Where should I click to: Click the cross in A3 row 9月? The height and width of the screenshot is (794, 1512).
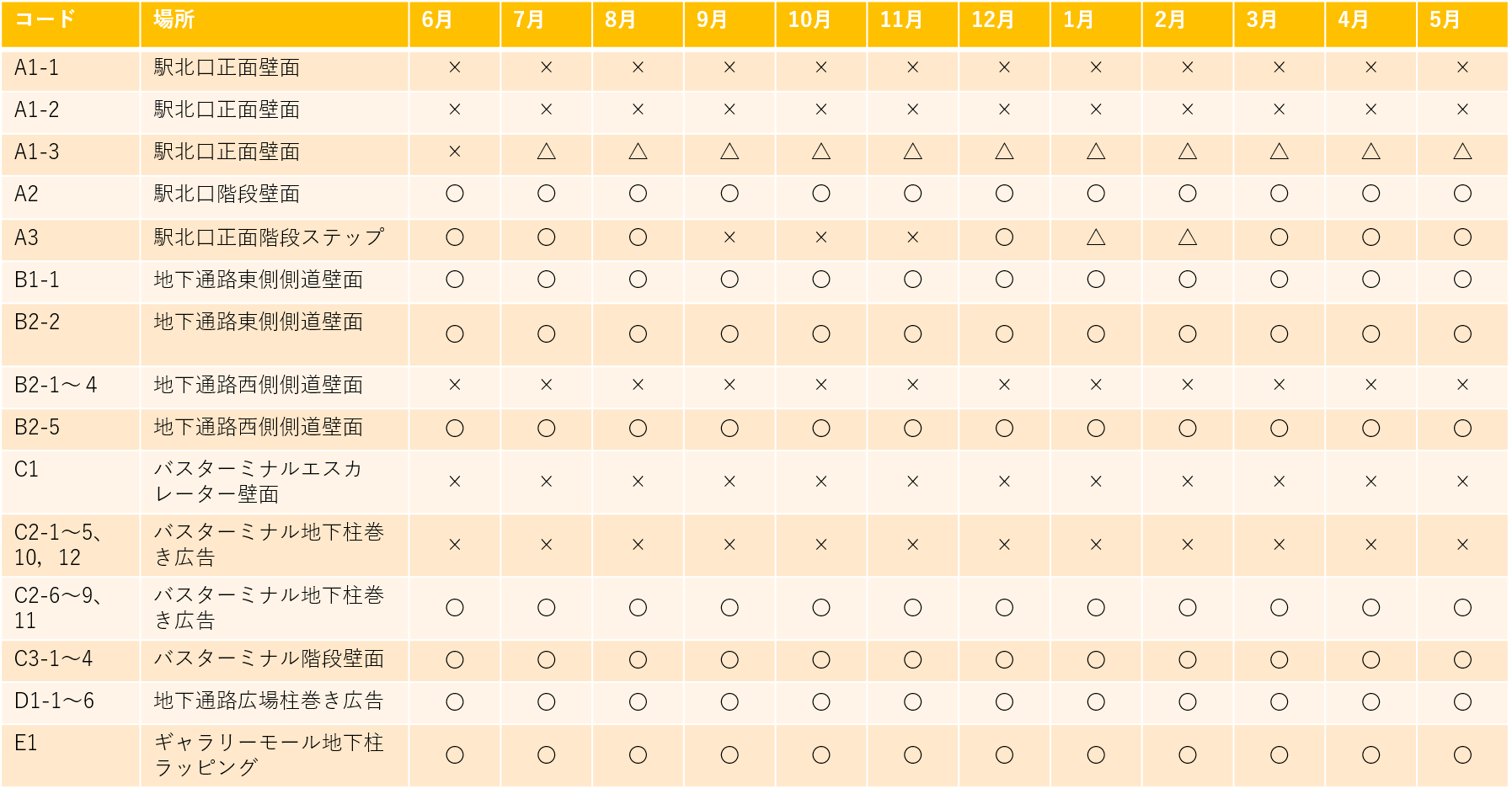pos(729,237)
